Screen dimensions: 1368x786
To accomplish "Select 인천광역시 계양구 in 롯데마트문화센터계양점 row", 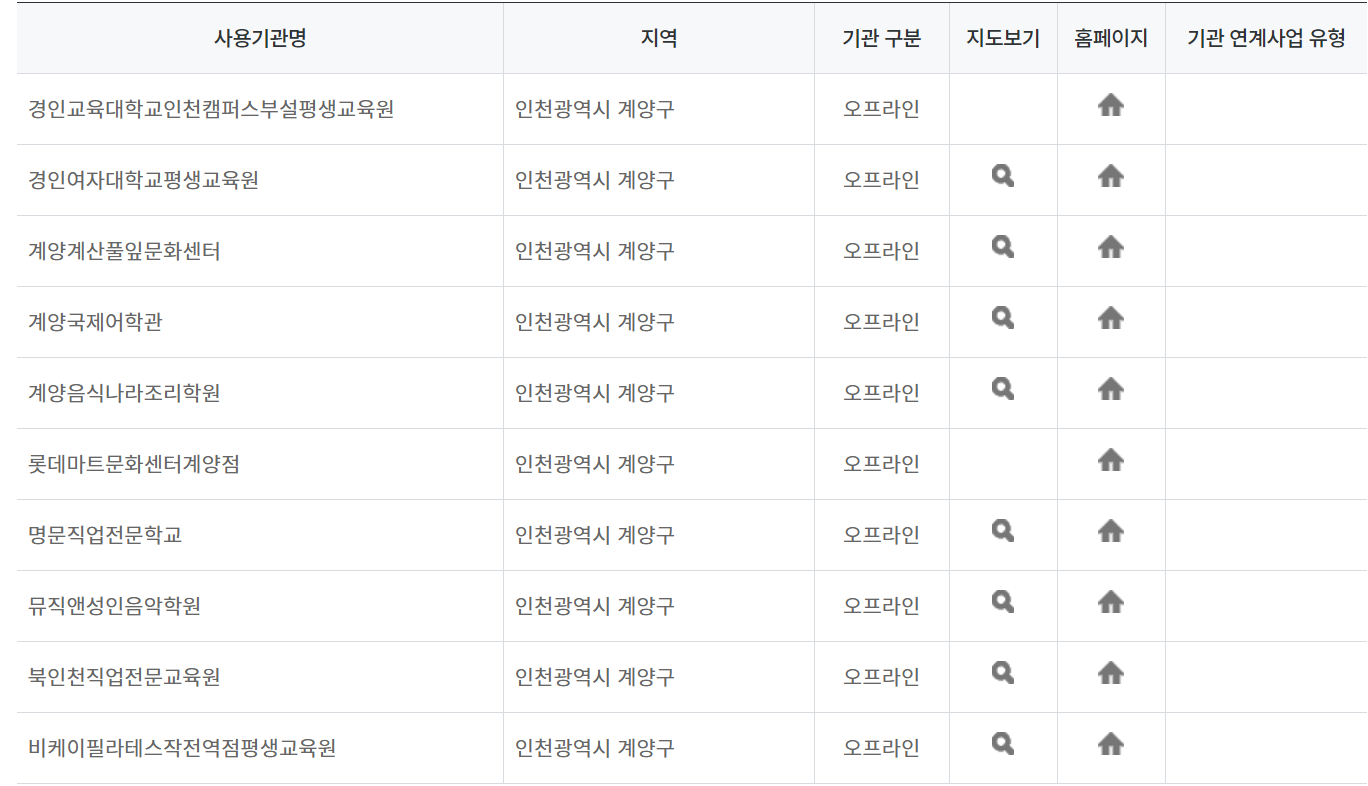I will click(x=595, y=464).
